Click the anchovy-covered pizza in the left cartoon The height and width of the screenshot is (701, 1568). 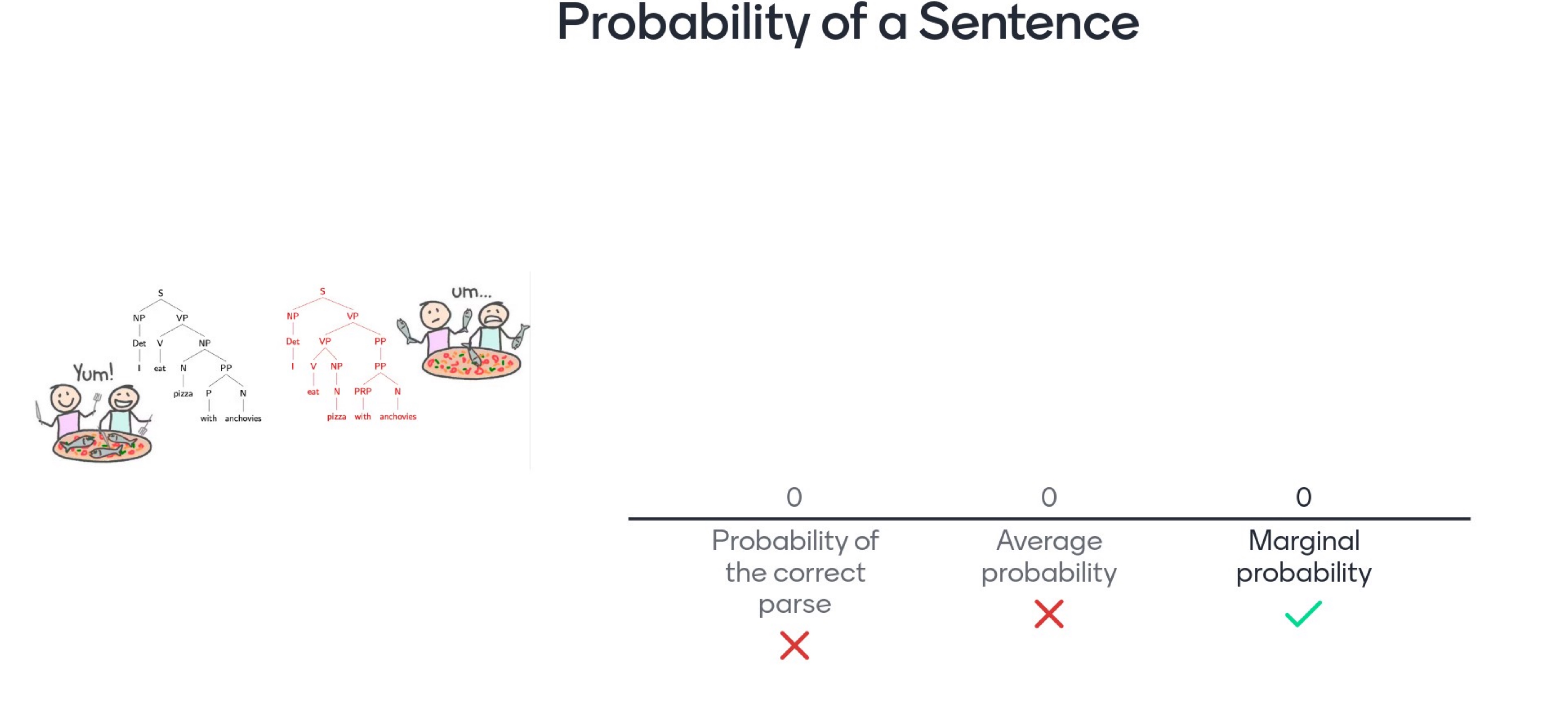click(102, 446)
